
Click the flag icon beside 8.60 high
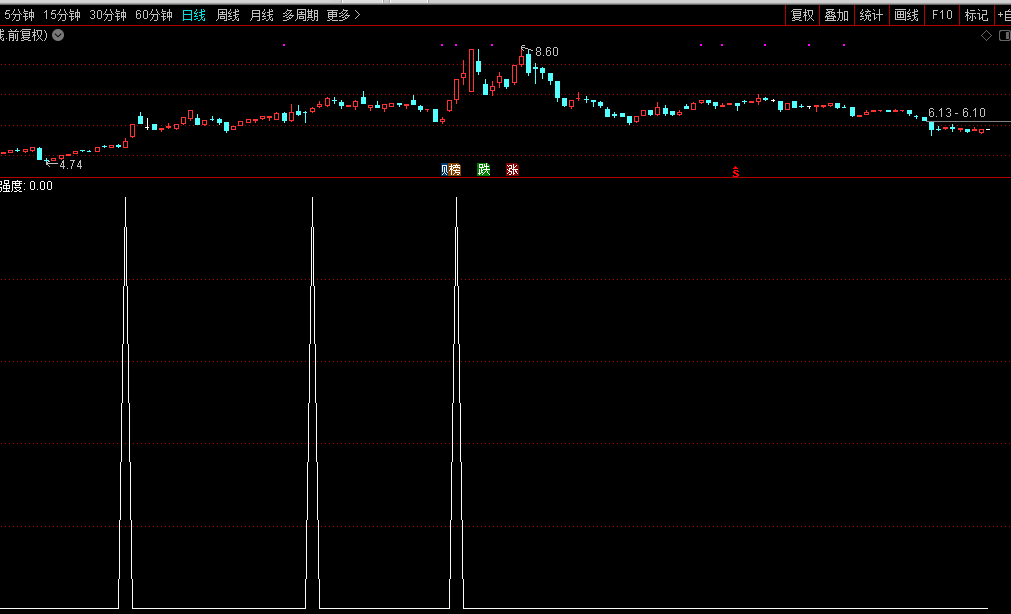(523, 48)
